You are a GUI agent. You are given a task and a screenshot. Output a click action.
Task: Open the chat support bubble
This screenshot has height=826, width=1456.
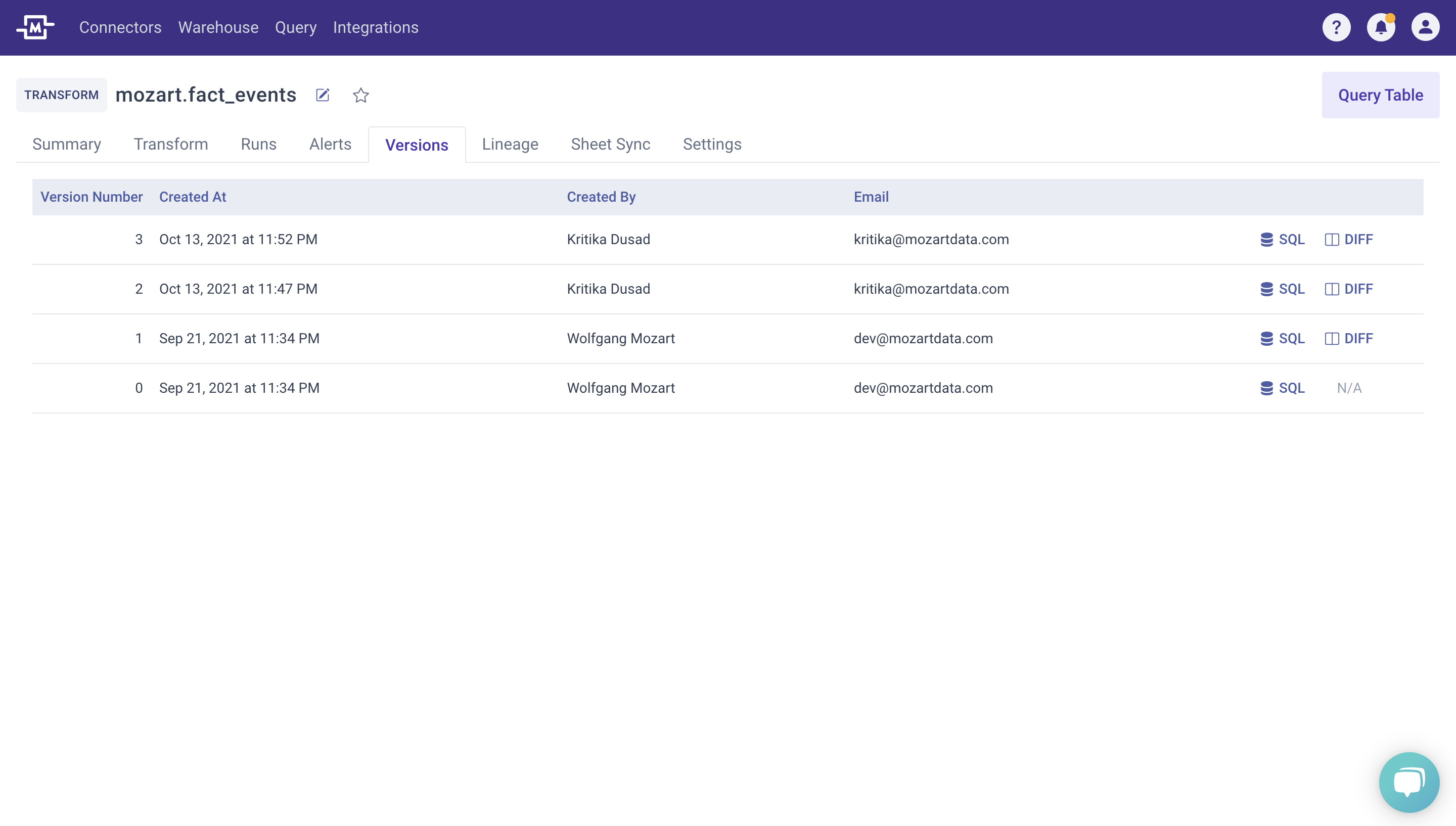pos(1409,783)
